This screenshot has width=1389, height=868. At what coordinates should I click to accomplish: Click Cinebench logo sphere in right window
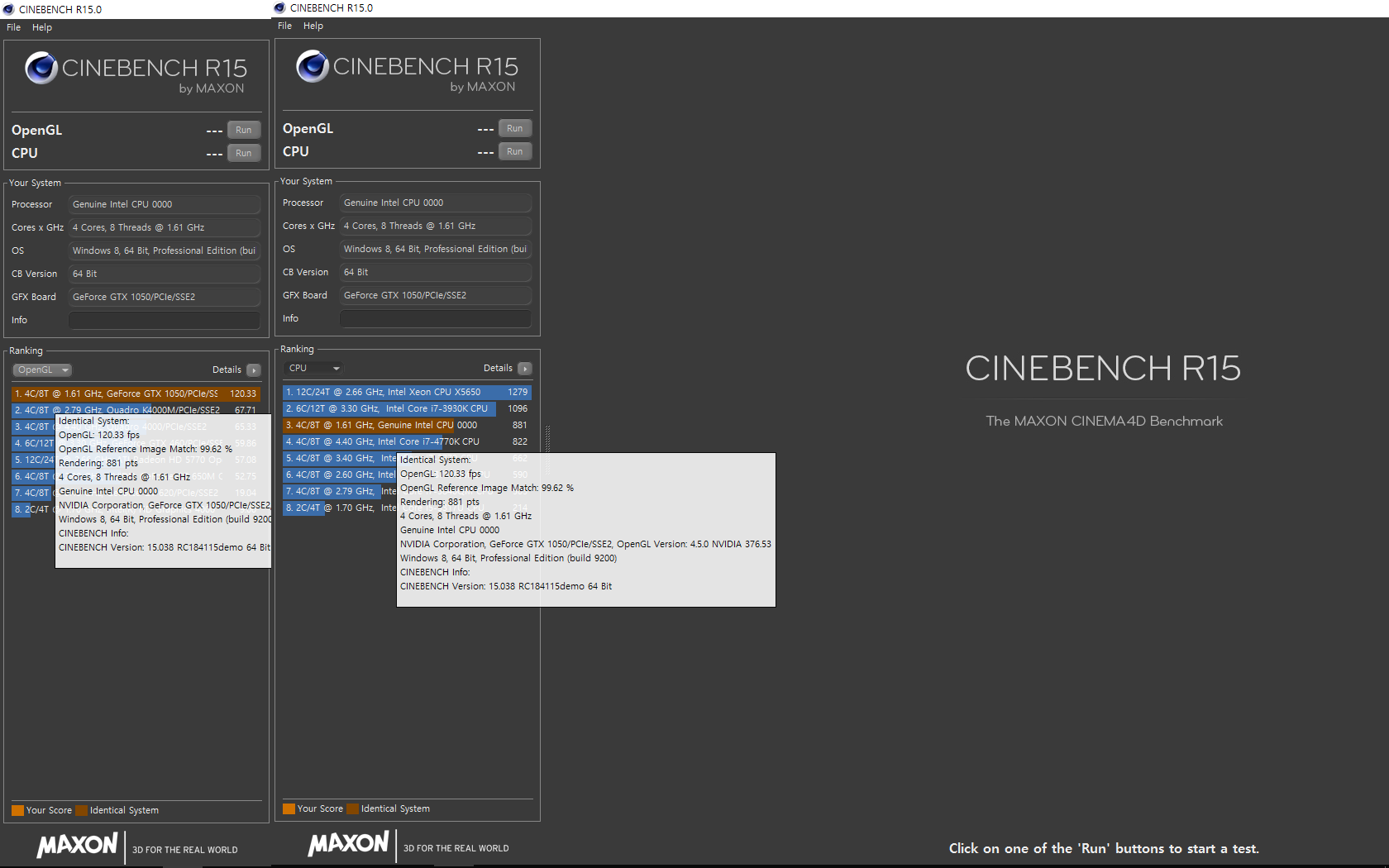[313, 66]
